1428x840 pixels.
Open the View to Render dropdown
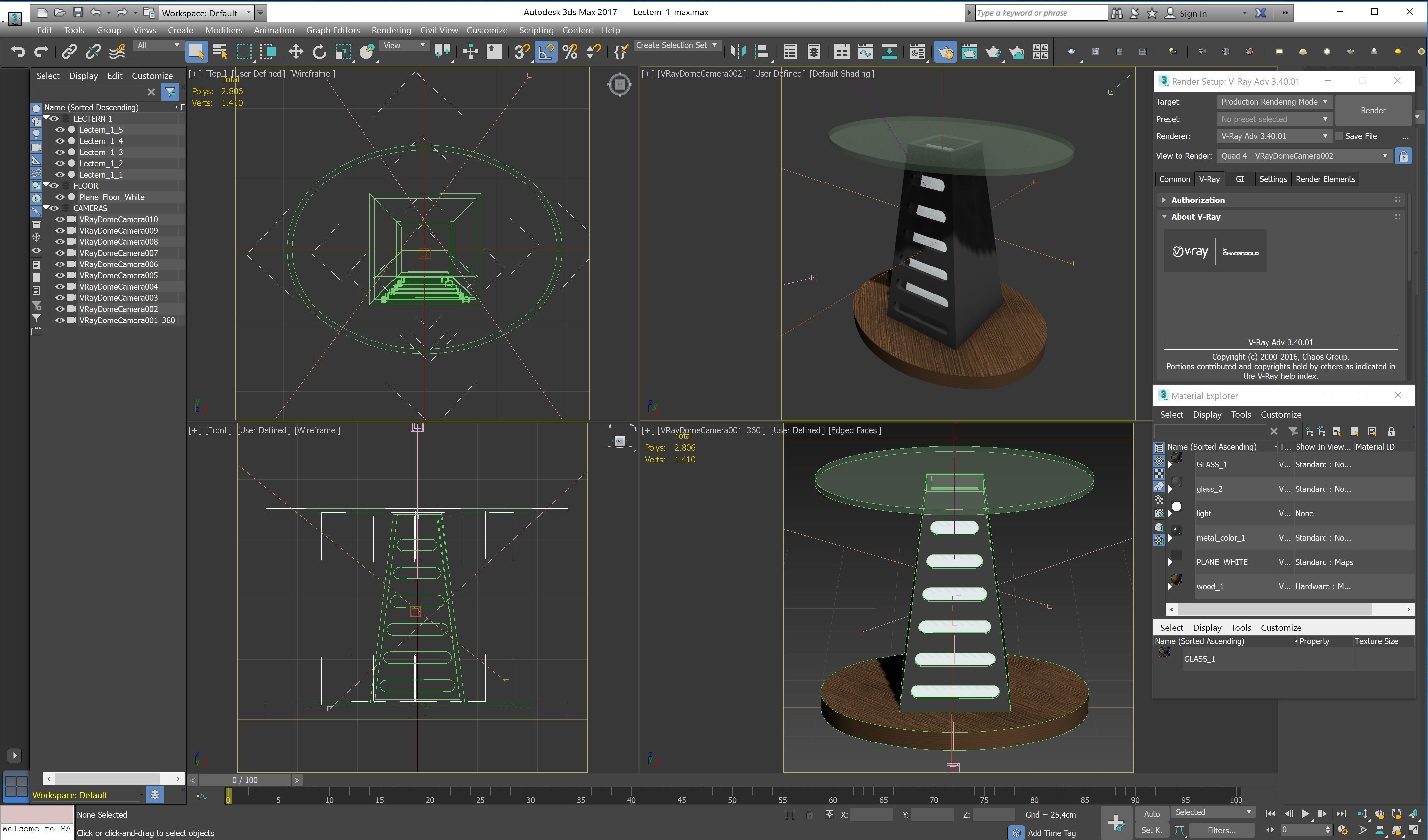click(x=1304, y=156)
